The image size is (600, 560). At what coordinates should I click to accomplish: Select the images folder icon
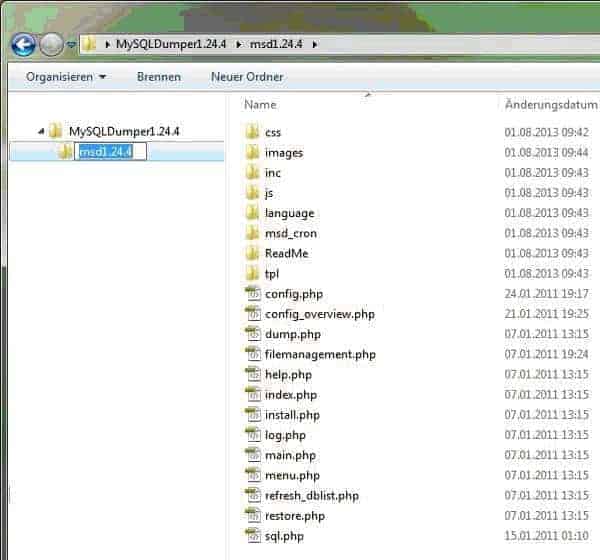[x=252, y=152]
